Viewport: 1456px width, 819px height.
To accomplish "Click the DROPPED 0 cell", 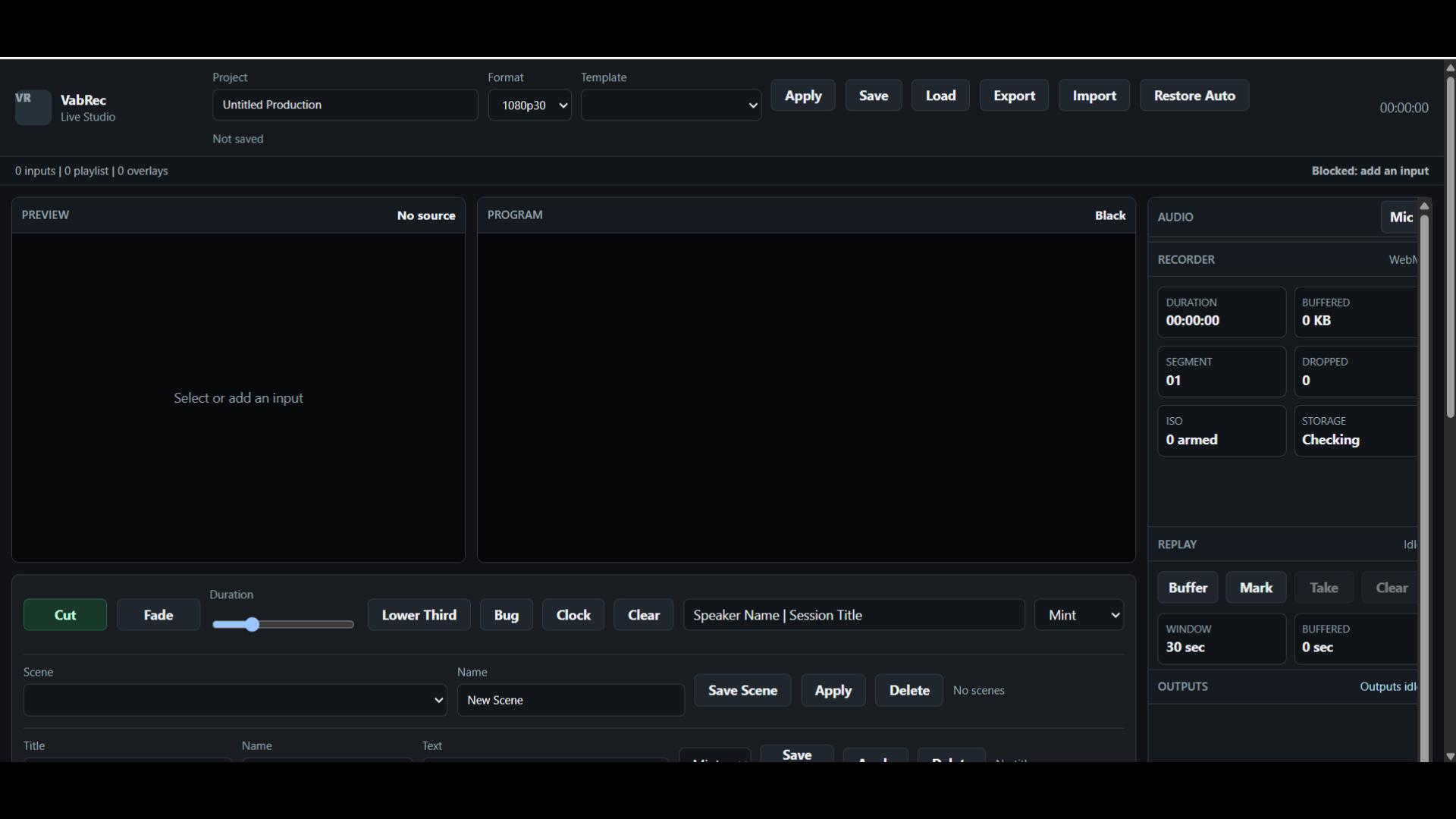I will 1356,372.
